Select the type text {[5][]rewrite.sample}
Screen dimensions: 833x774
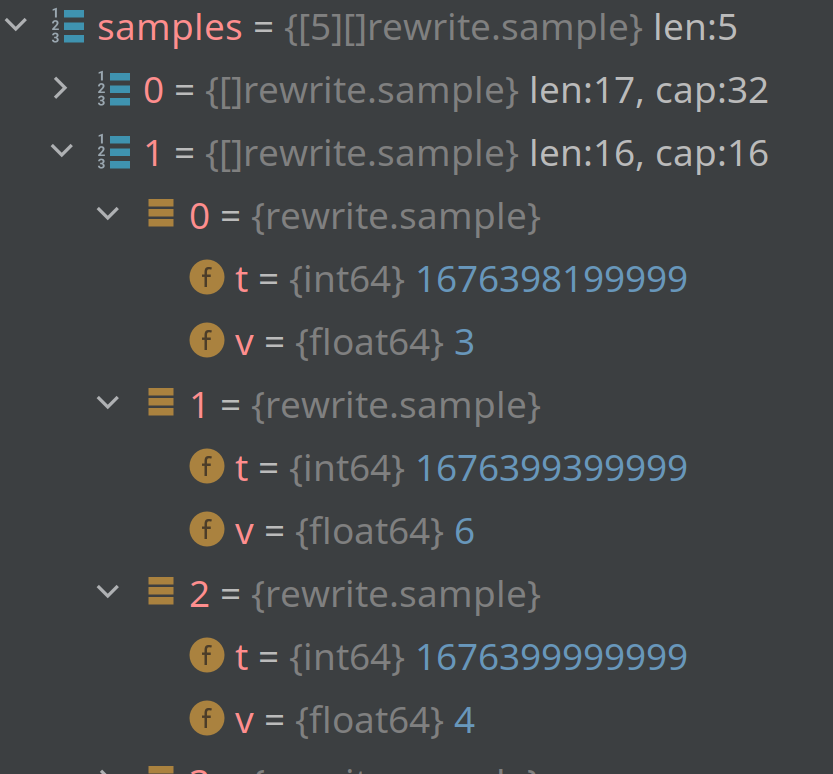pyautogui.click(x=464, y=28)
